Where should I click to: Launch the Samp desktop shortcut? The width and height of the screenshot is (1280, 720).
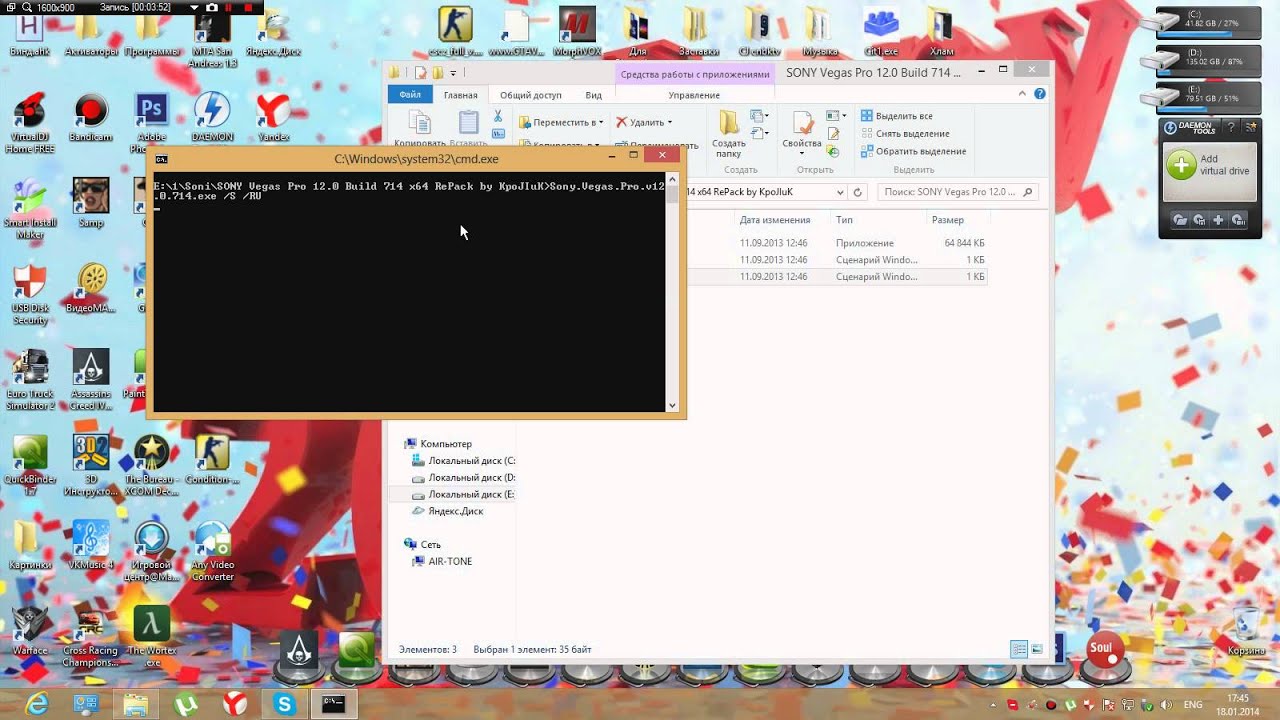[91, 203]
